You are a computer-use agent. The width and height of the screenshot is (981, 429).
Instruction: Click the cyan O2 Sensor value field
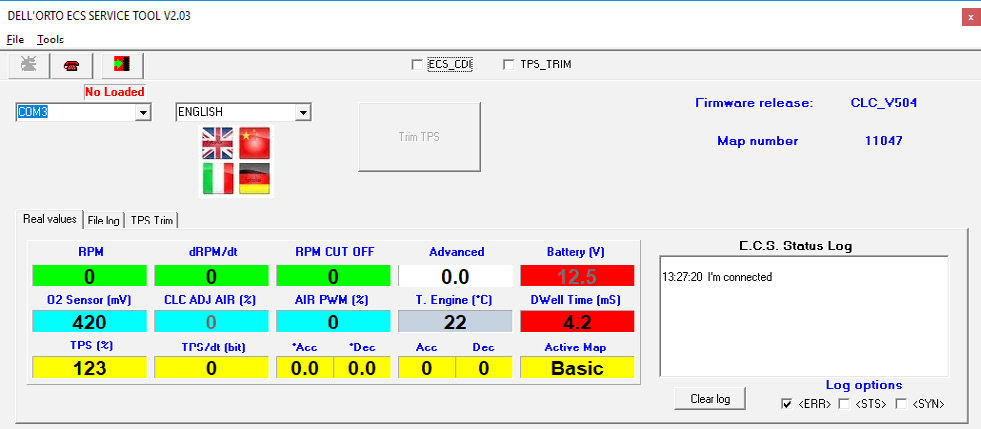click(89, 321)
